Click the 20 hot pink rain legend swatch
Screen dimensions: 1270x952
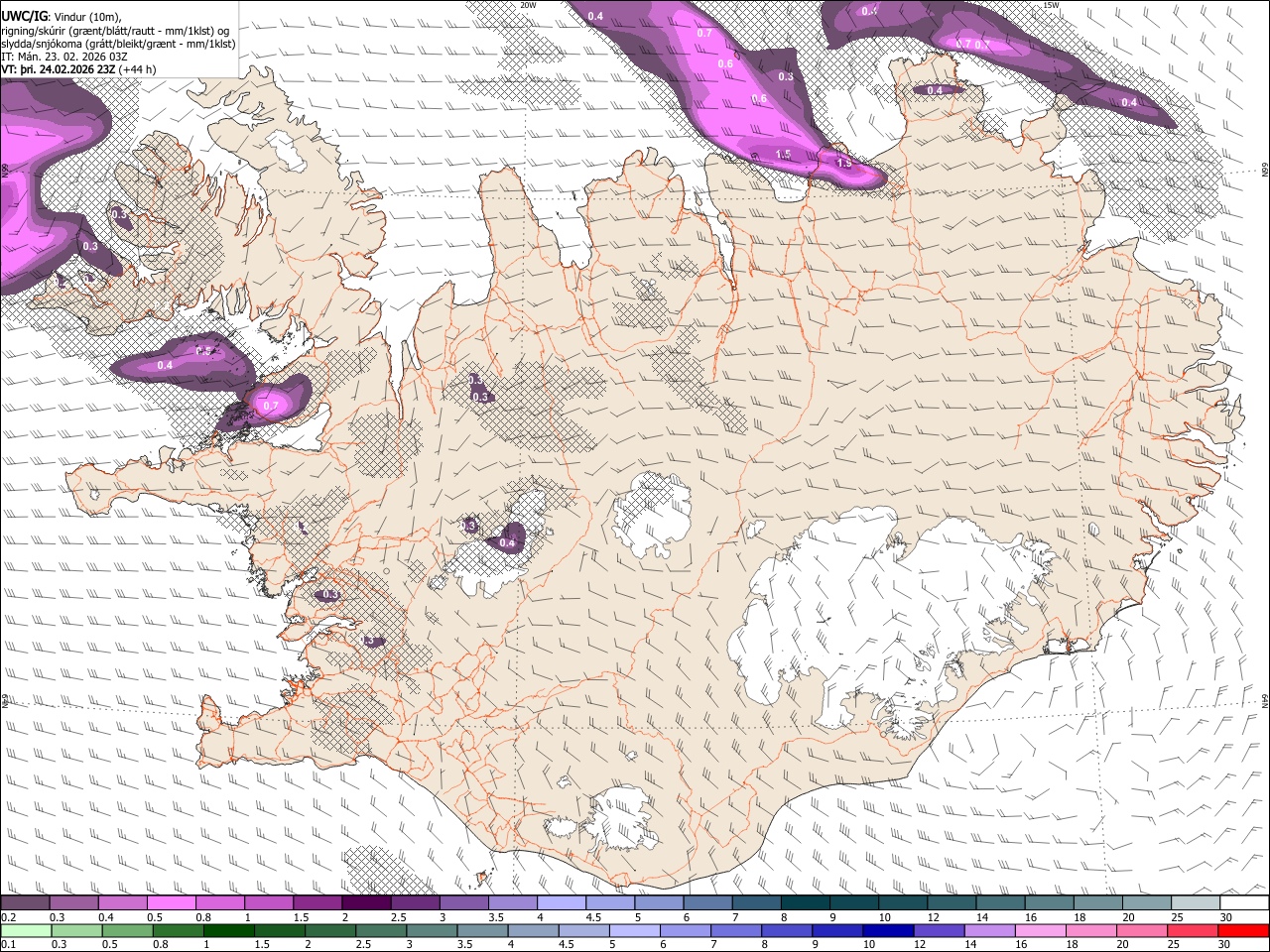point(1142,930)
